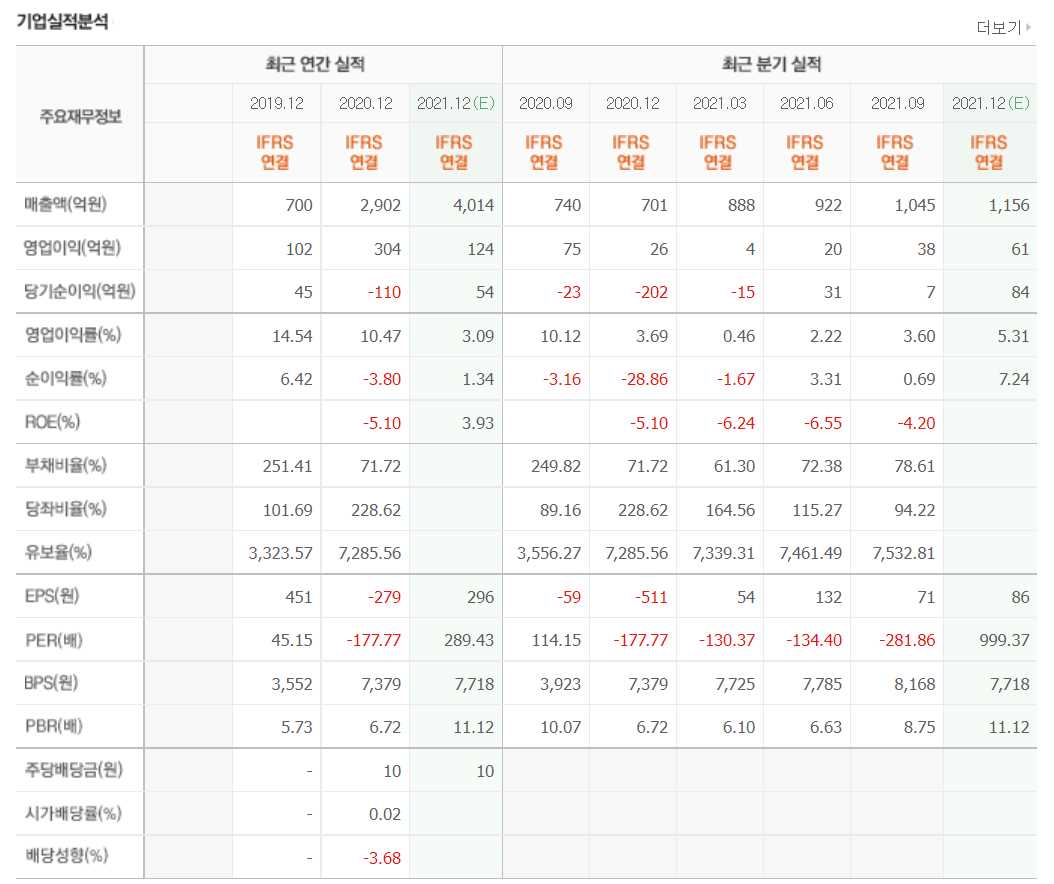Select the 2021.06 quarterly column header
The image size is (1054, 884).
[x=808, y=102]
